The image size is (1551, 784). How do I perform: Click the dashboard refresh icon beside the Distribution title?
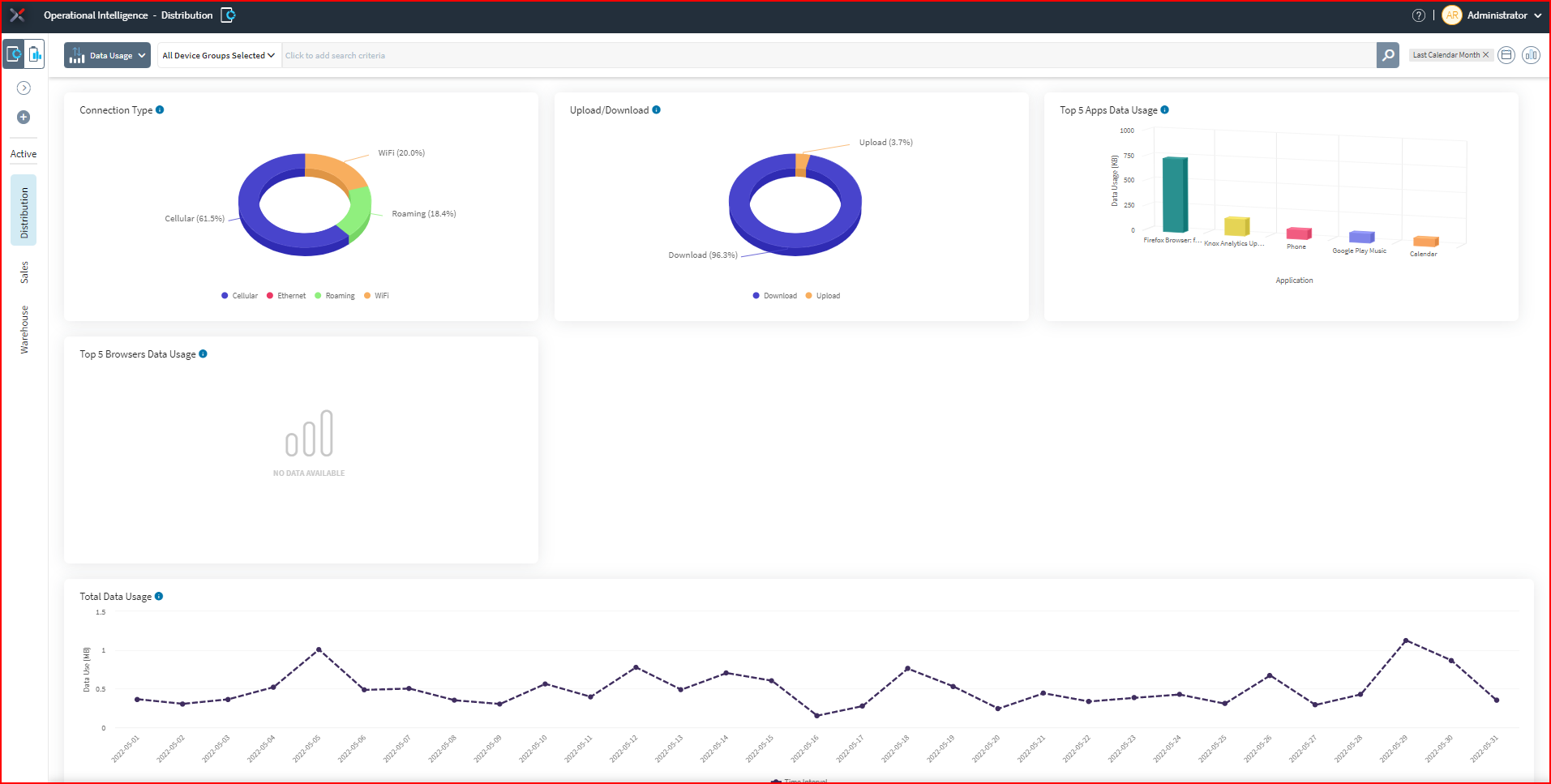(229, 15)
